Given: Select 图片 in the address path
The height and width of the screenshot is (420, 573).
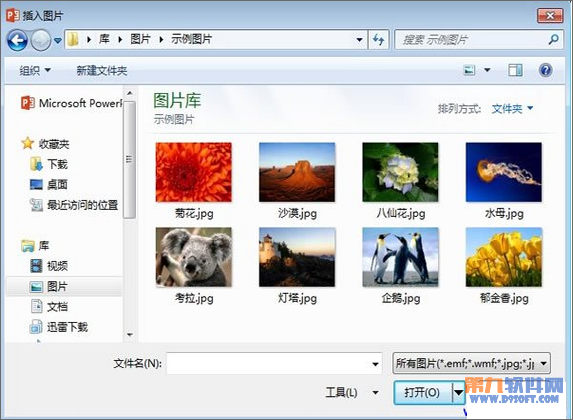Looking at the screenshot, I should (140, 39).
